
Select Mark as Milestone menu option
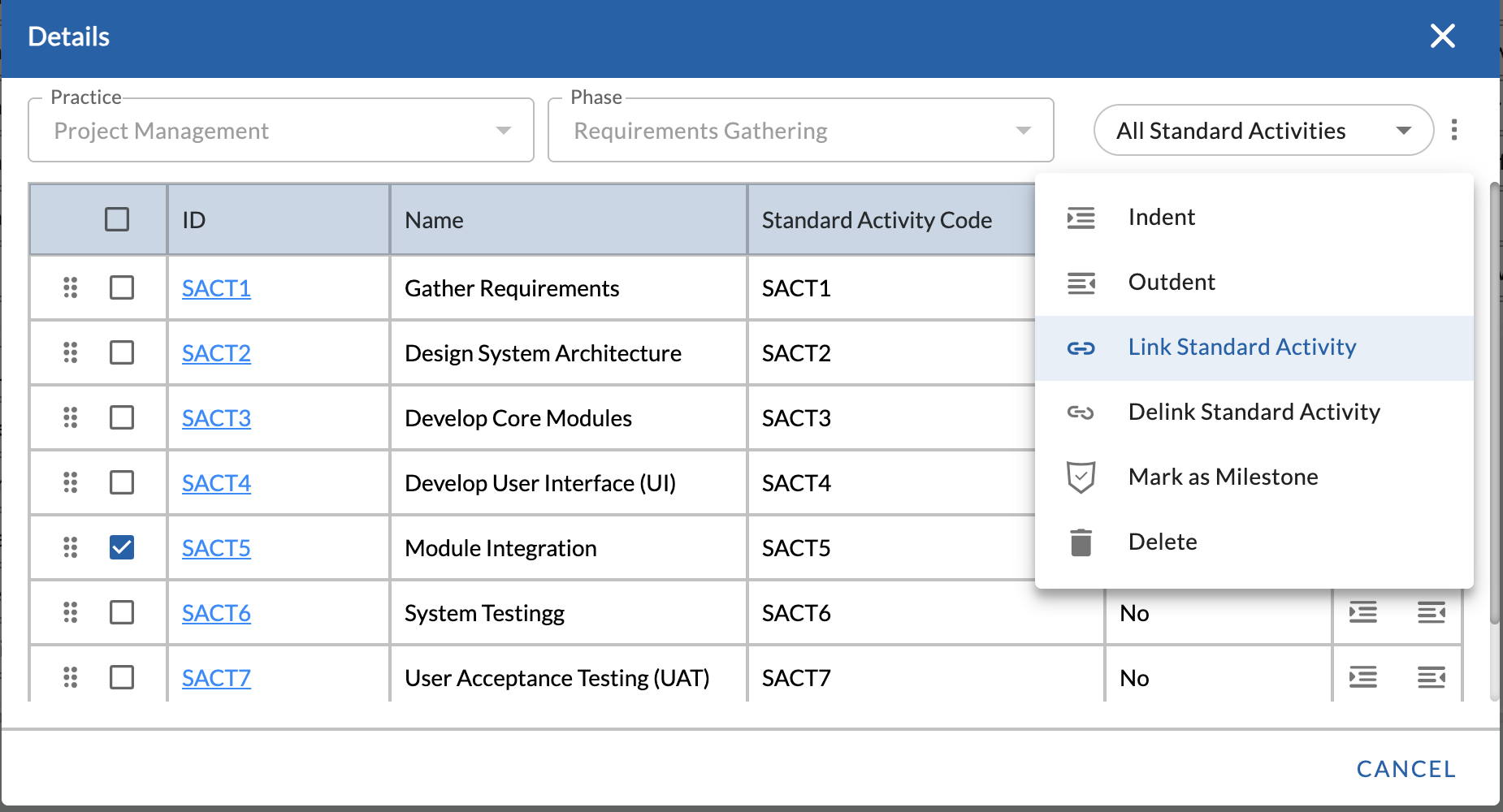[x=1223, y=477]
